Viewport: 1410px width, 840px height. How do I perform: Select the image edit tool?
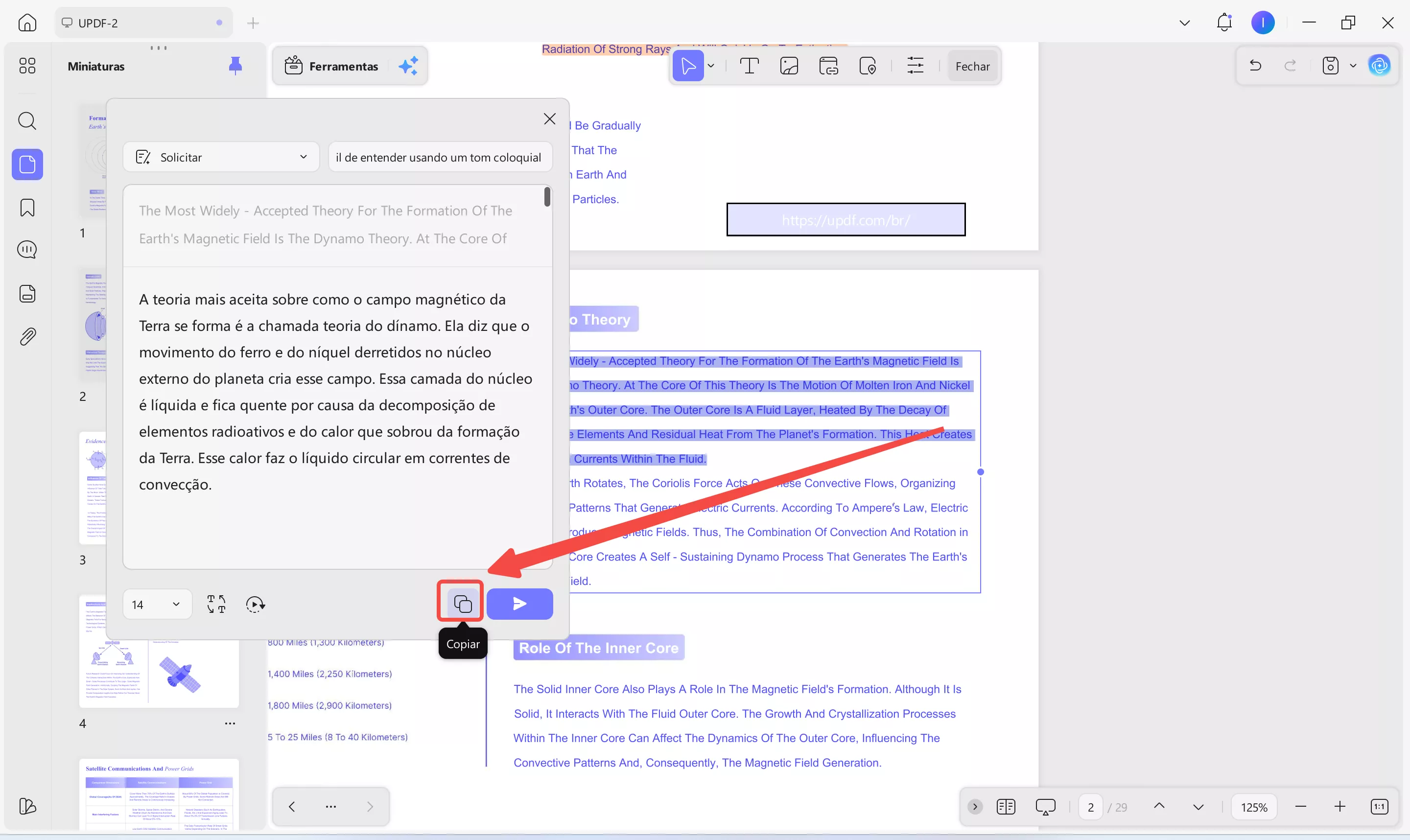789,66
